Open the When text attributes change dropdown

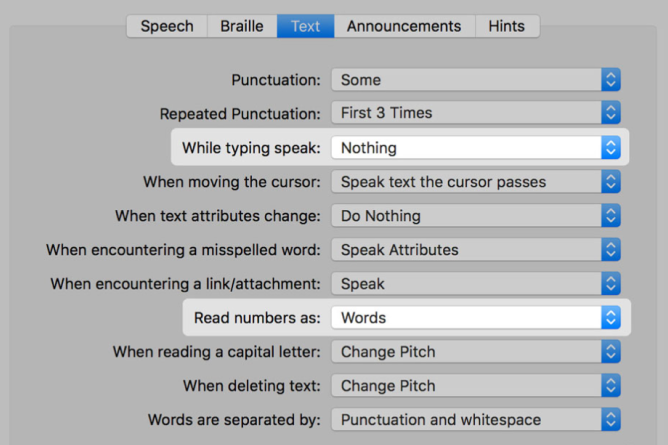[x=476, y=216]
